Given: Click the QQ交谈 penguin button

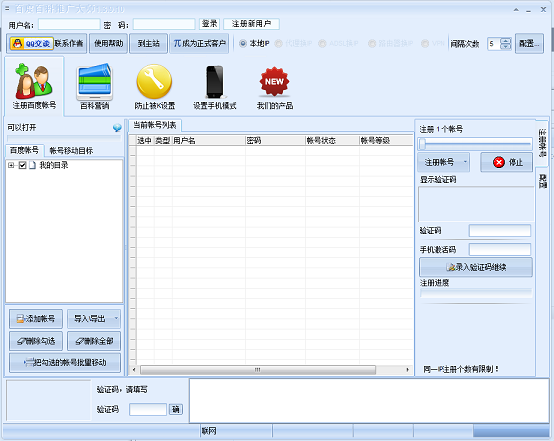Looking at the screenshot, I should pos(31,43).
